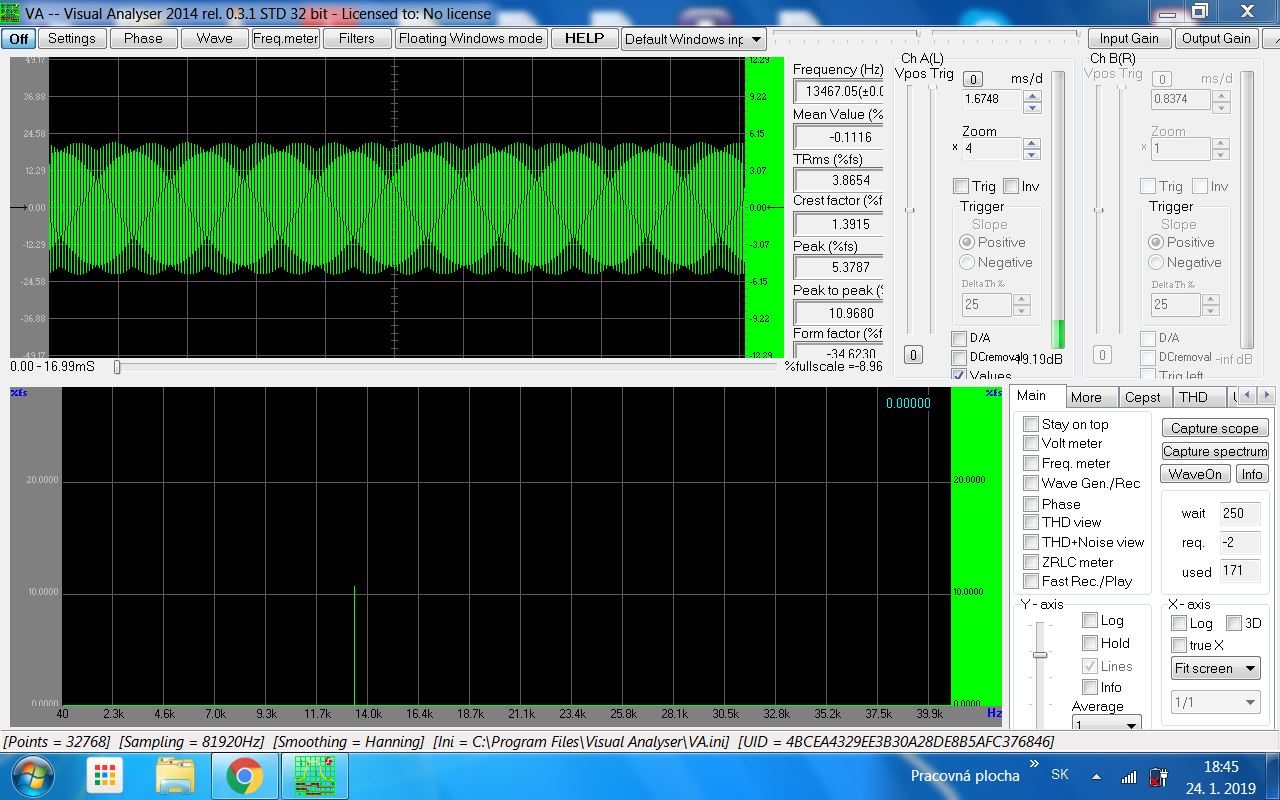
Task: Open the File Explorer taskbar icon
Action: pos(176,775)
